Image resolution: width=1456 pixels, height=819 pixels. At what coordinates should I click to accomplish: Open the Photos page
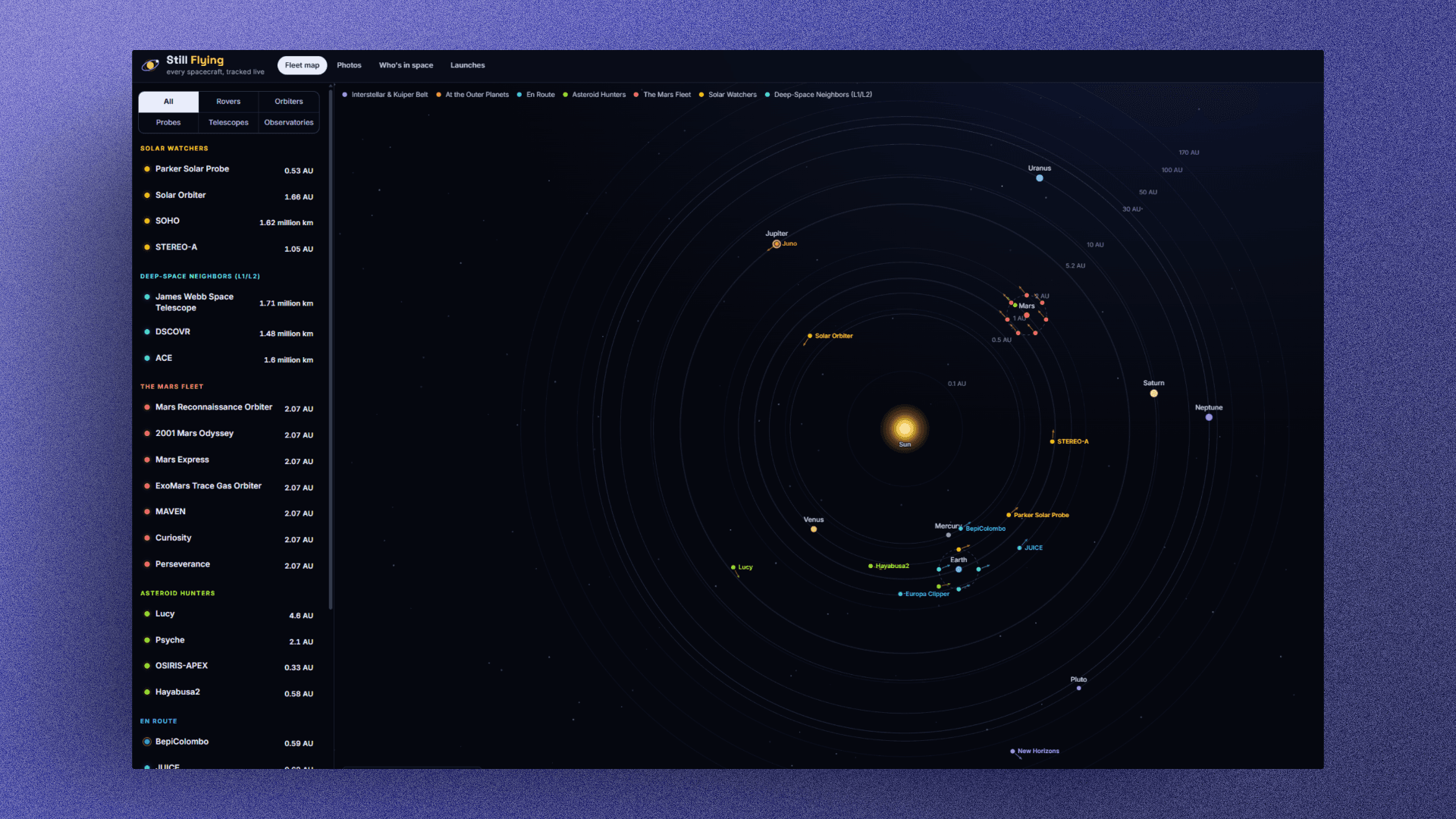pyautogui.click(x=349, y=65)
